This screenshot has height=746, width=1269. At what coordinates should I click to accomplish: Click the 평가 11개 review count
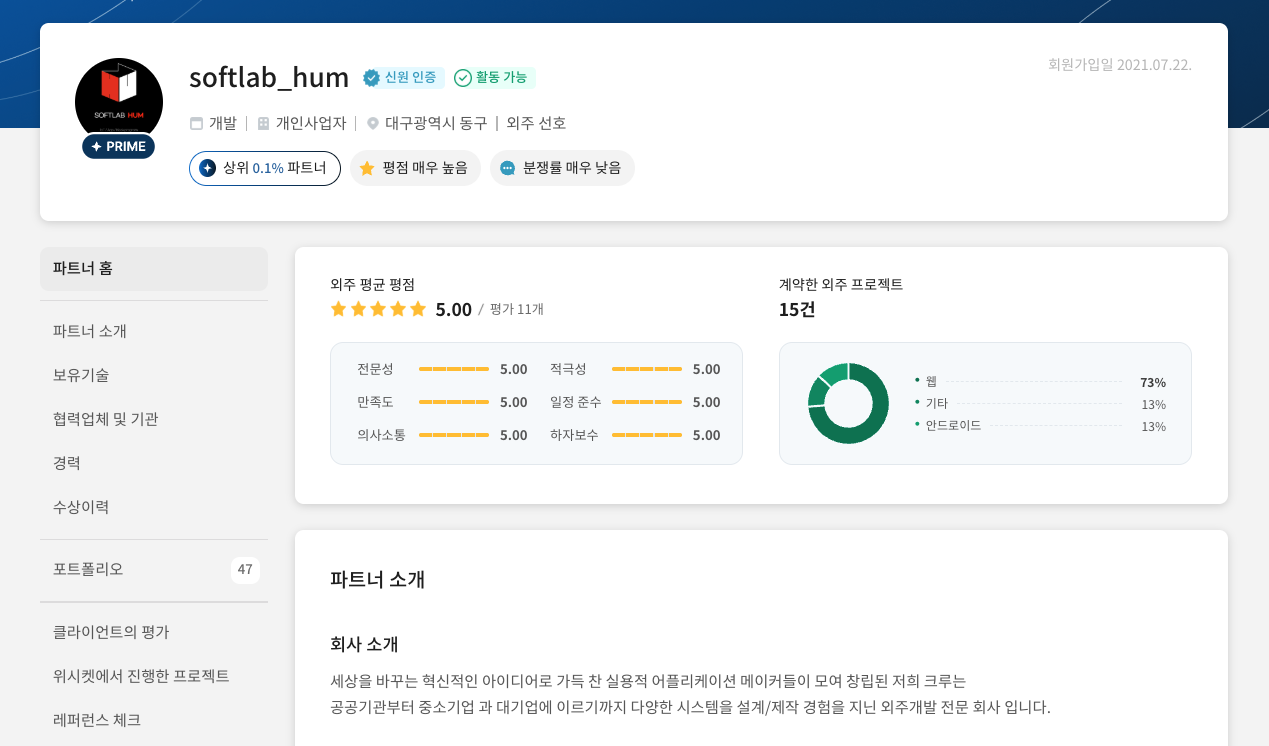click(x=517, y=309)
